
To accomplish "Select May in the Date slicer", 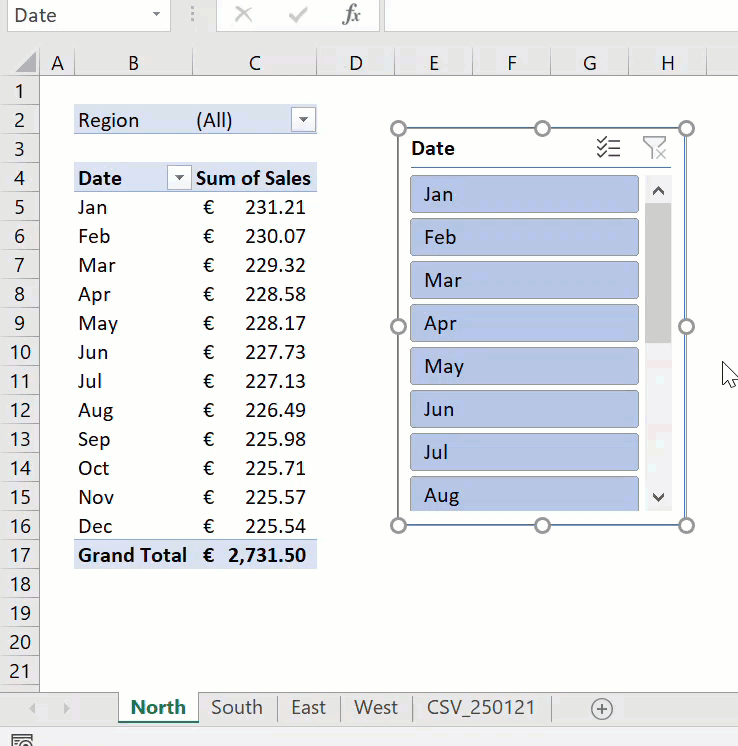I will click(524, 366).
